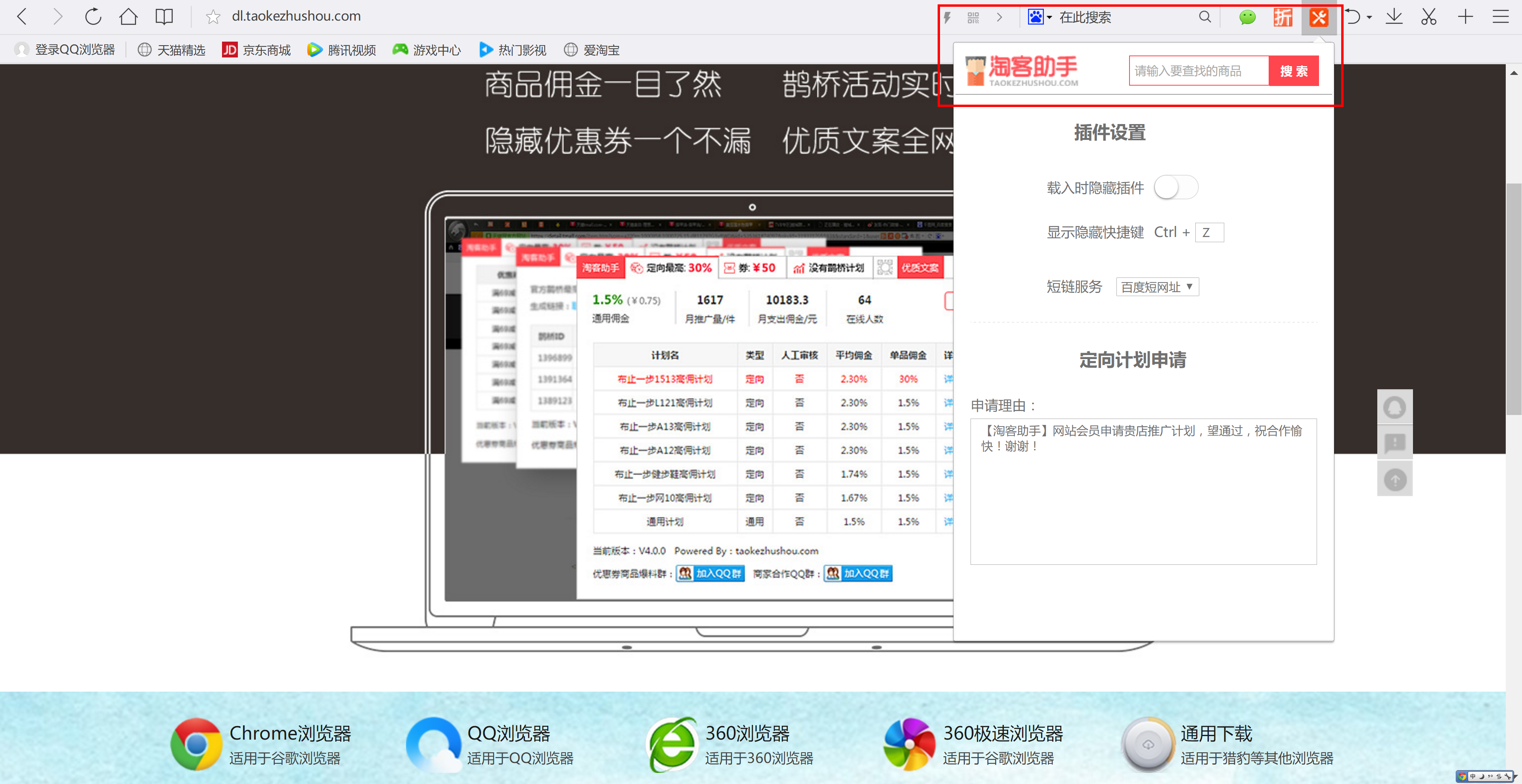This screenshot has height=784, width=1522.
Task: Click the red 搜索 button
Action: [1293, 71]
